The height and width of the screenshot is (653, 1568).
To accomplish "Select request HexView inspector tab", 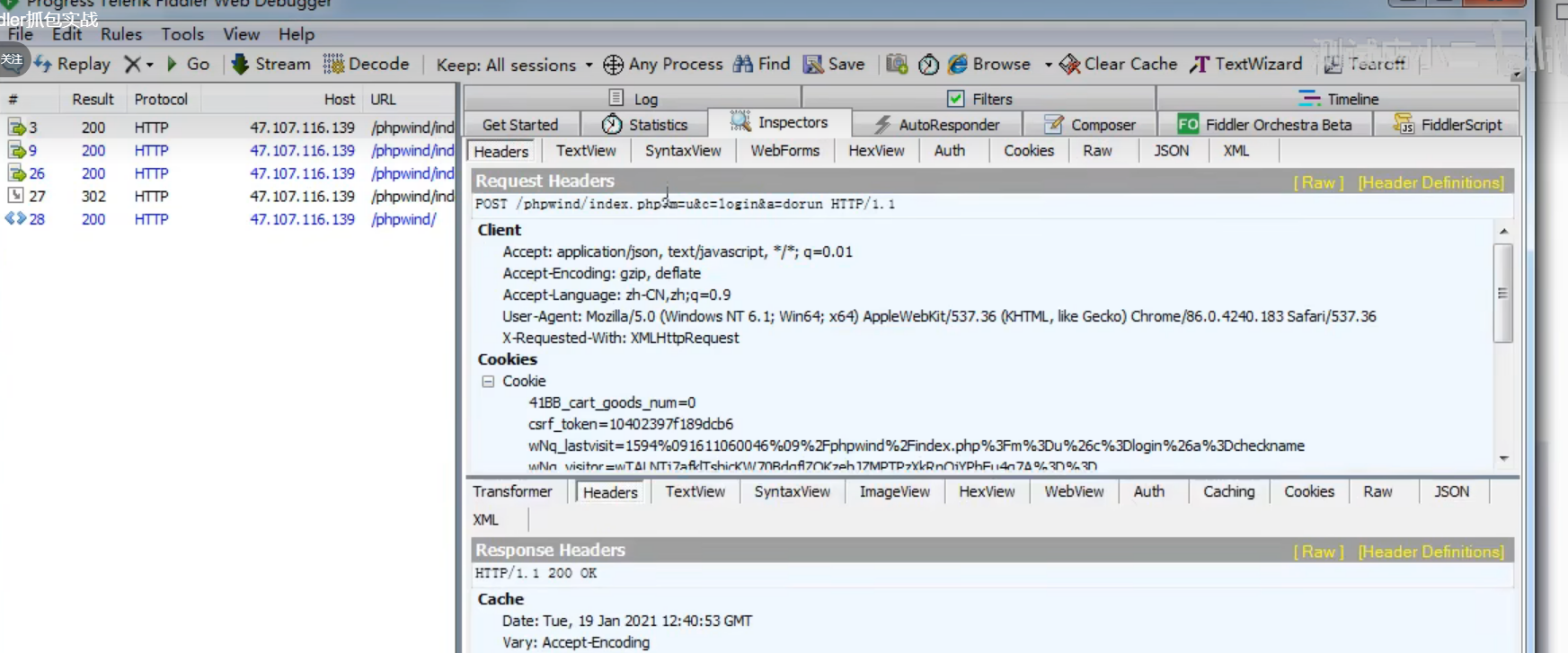I will click(876, 151).
